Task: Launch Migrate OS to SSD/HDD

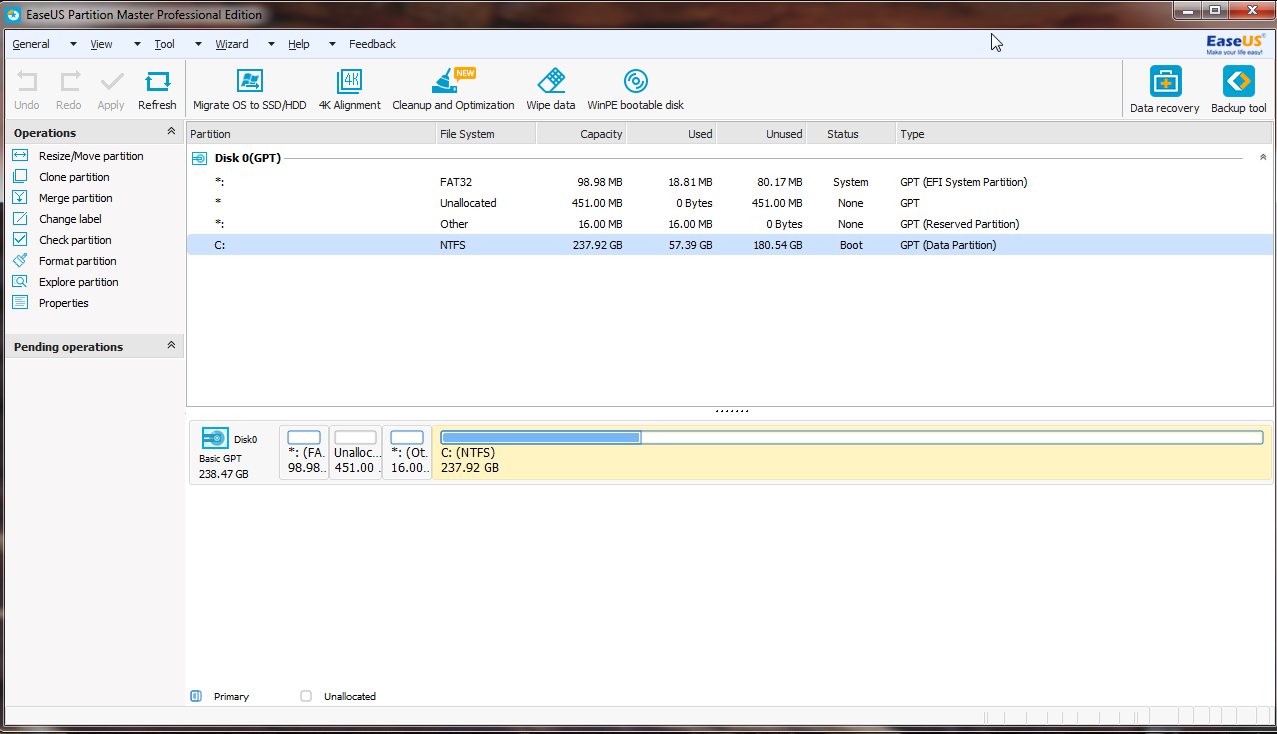Action: [x=249, y=90]
